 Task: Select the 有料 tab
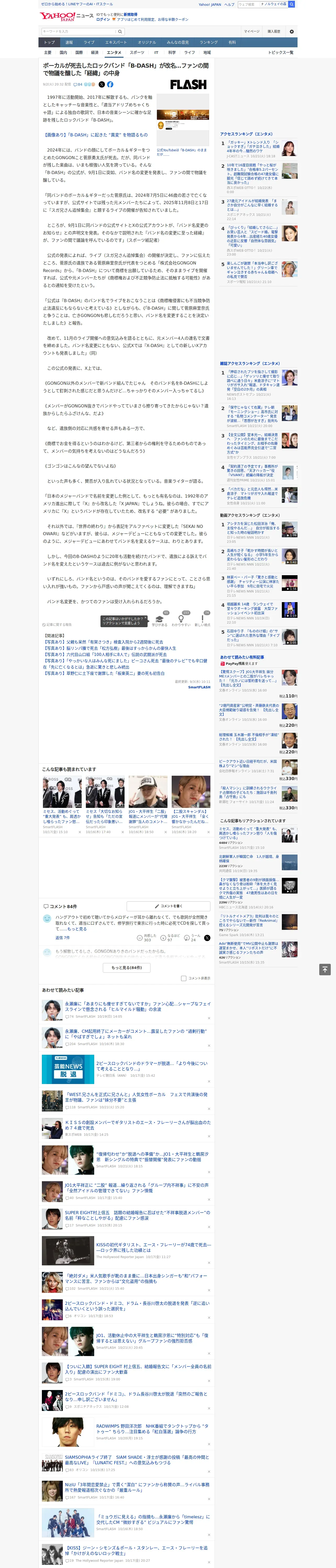coord(232,43)
